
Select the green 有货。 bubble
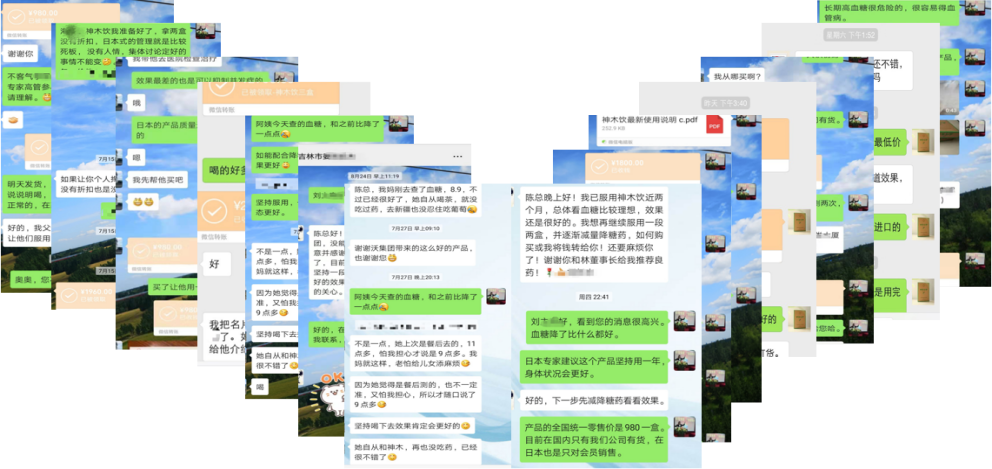(830, 119)
